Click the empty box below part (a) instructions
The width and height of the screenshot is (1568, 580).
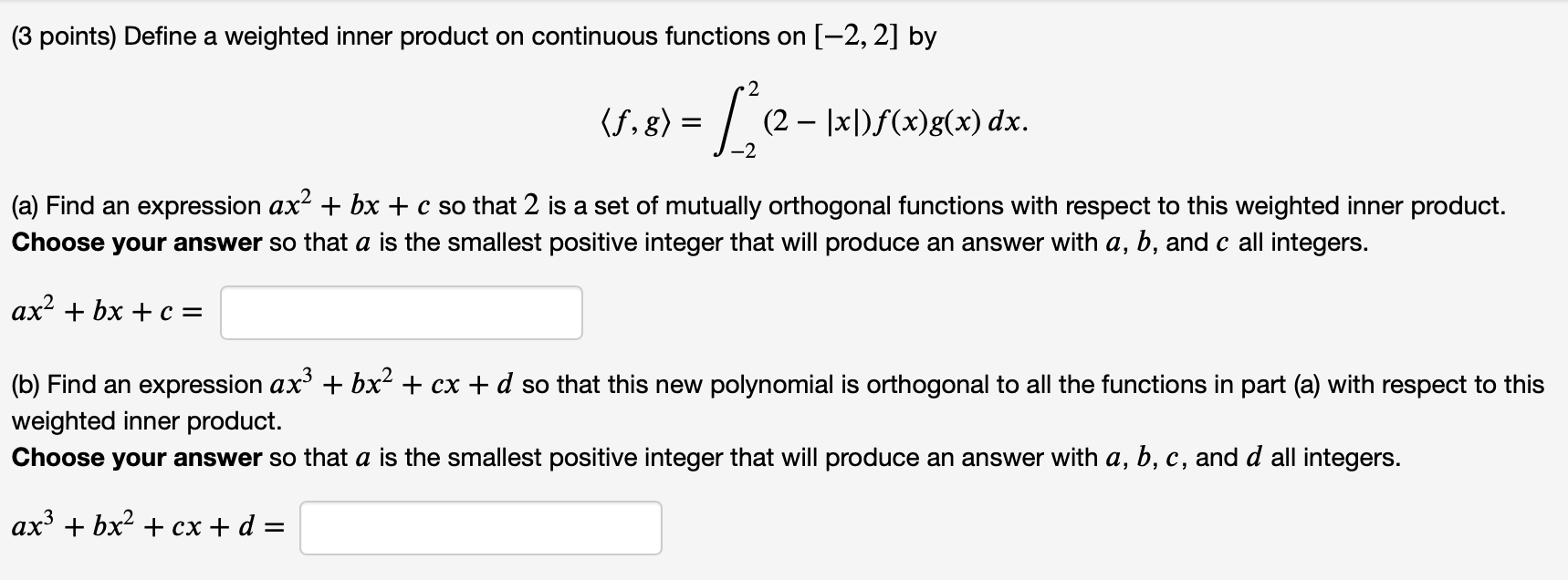(x=402, y=314)
